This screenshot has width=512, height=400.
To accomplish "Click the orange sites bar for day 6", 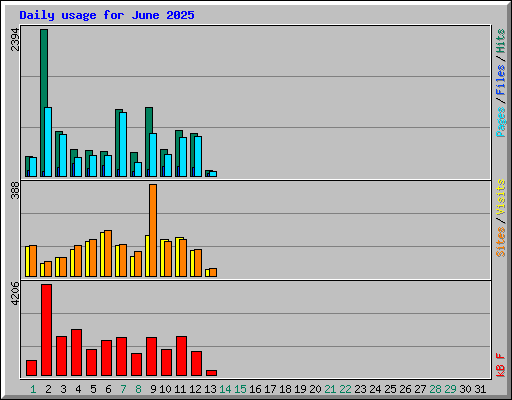I will click(108, 253).
